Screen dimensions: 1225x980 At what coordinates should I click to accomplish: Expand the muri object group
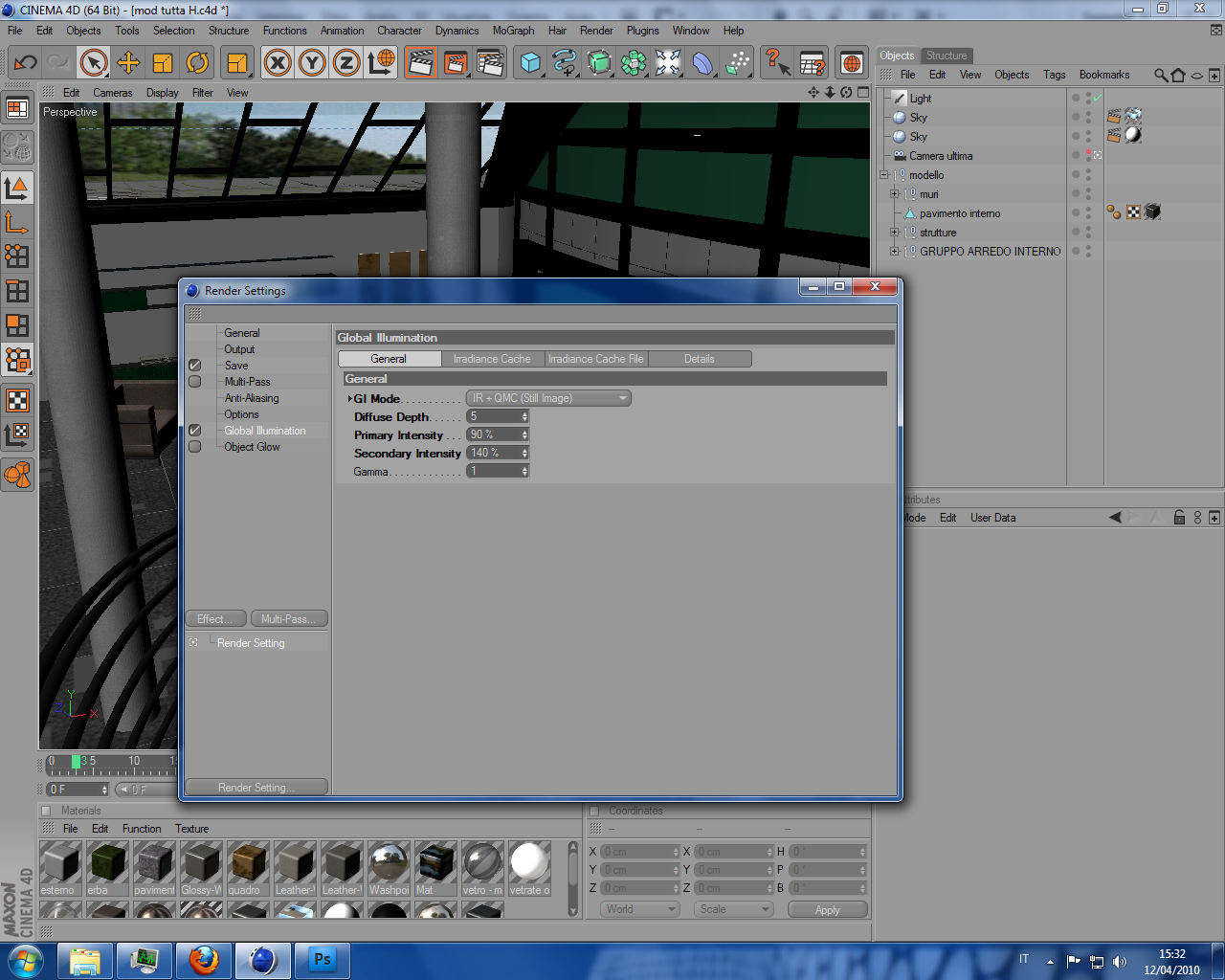(x=895, y=194)
